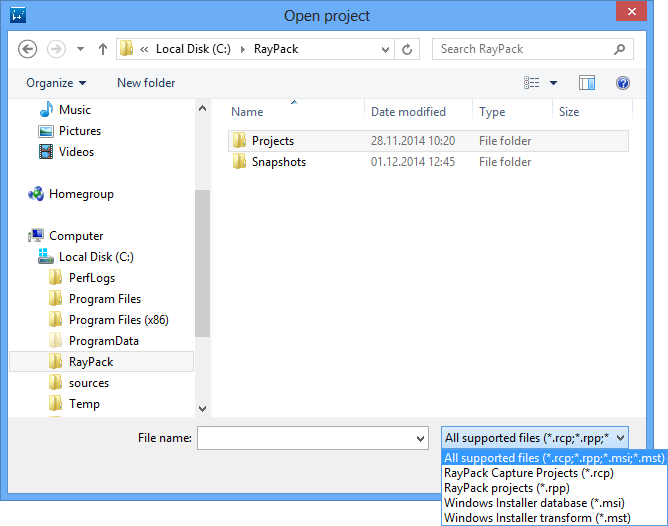Viewport: 668px width, 526px height.
Task: Select the Homegroup icon in sidebar
Action: (36, 194)
